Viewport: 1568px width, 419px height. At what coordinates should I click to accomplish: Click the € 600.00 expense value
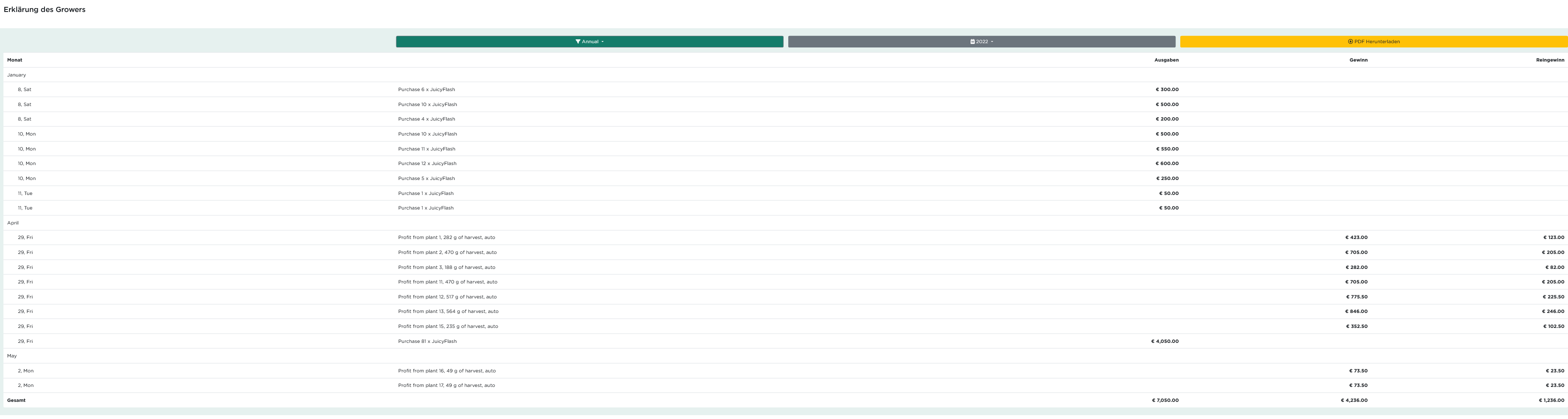(1167, 164)
